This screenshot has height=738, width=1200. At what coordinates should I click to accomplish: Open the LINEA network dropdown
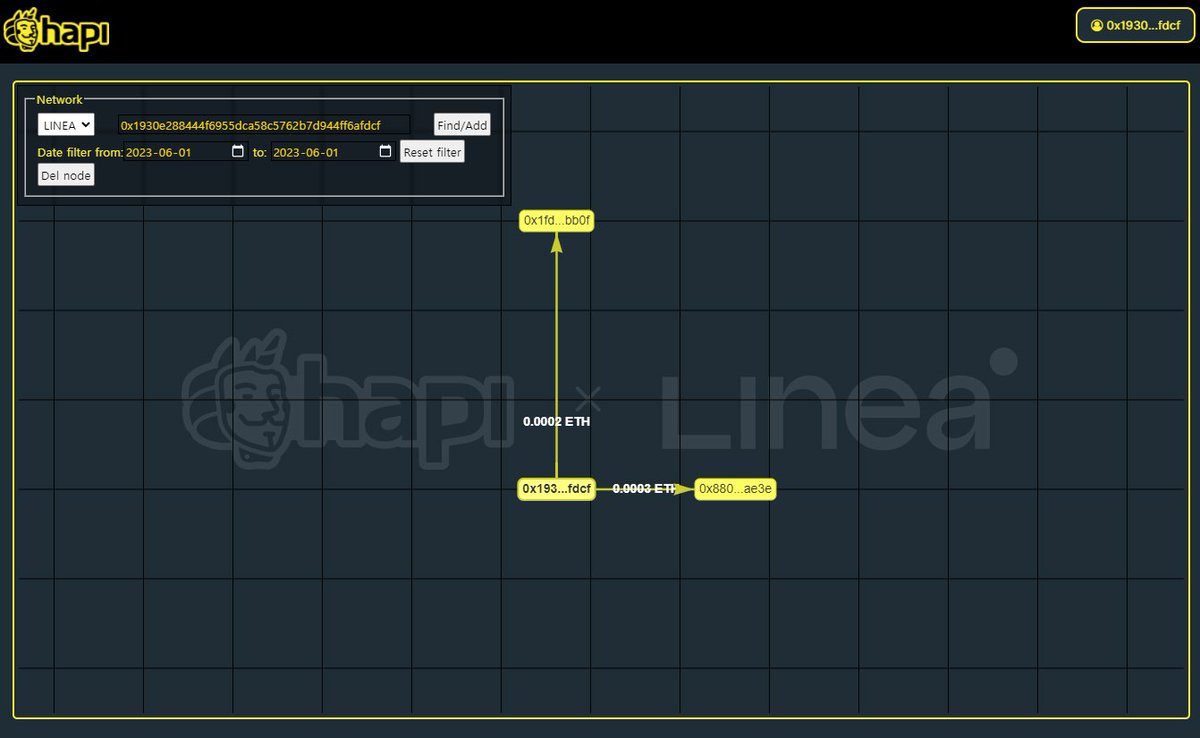(66, 124)
